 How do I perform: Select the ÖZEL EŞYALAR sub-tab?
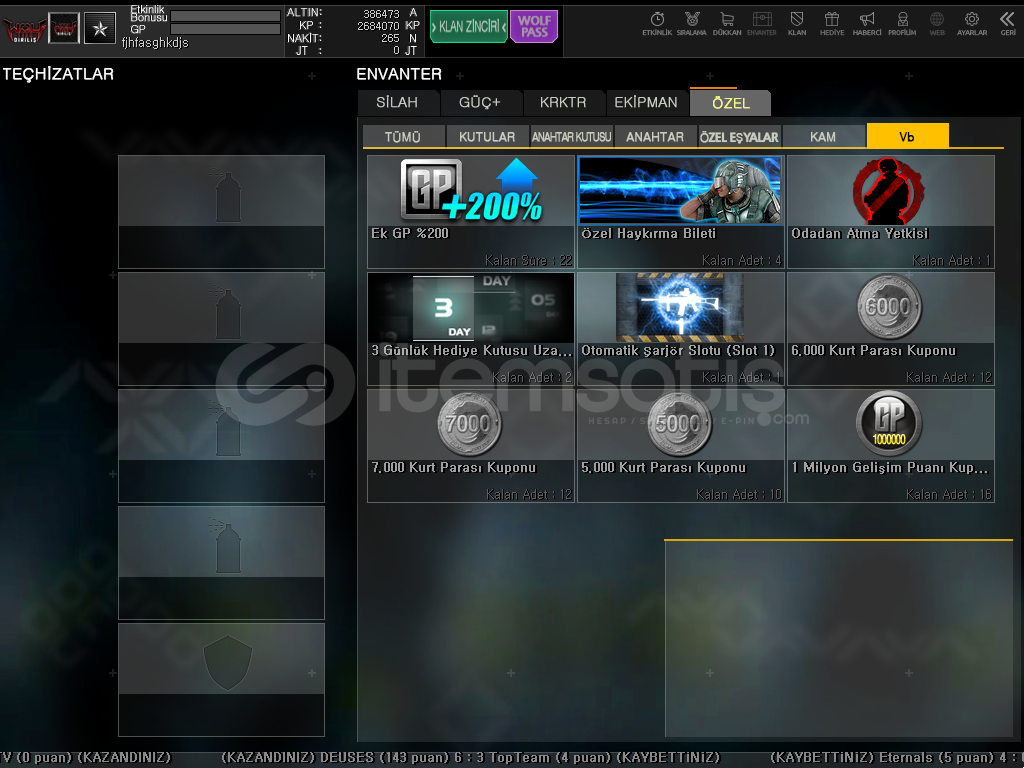click(x=739, y=136)
